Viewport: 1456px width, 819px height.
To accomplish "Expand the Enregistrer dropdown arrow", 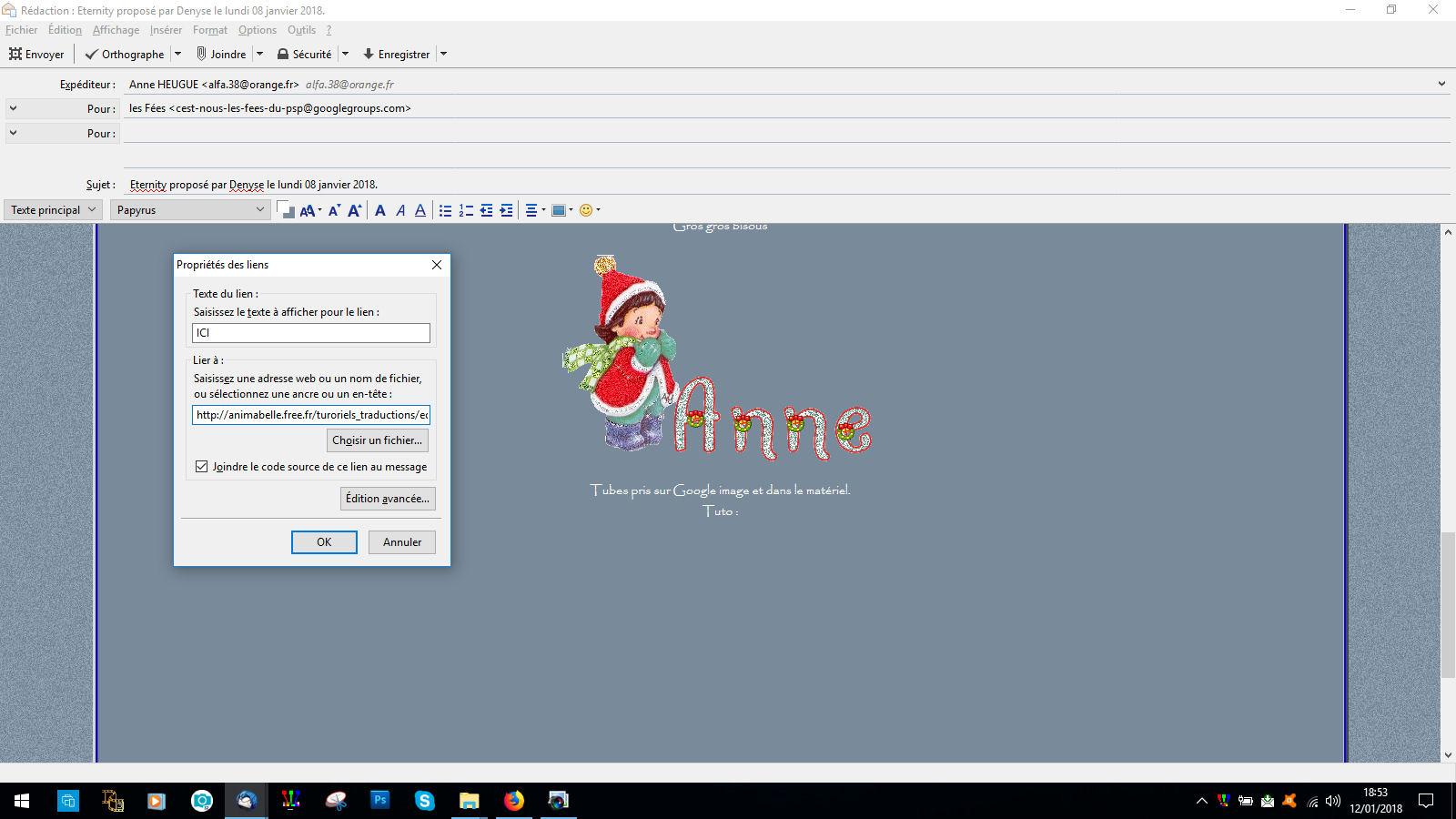I will [x=443, y=54].
